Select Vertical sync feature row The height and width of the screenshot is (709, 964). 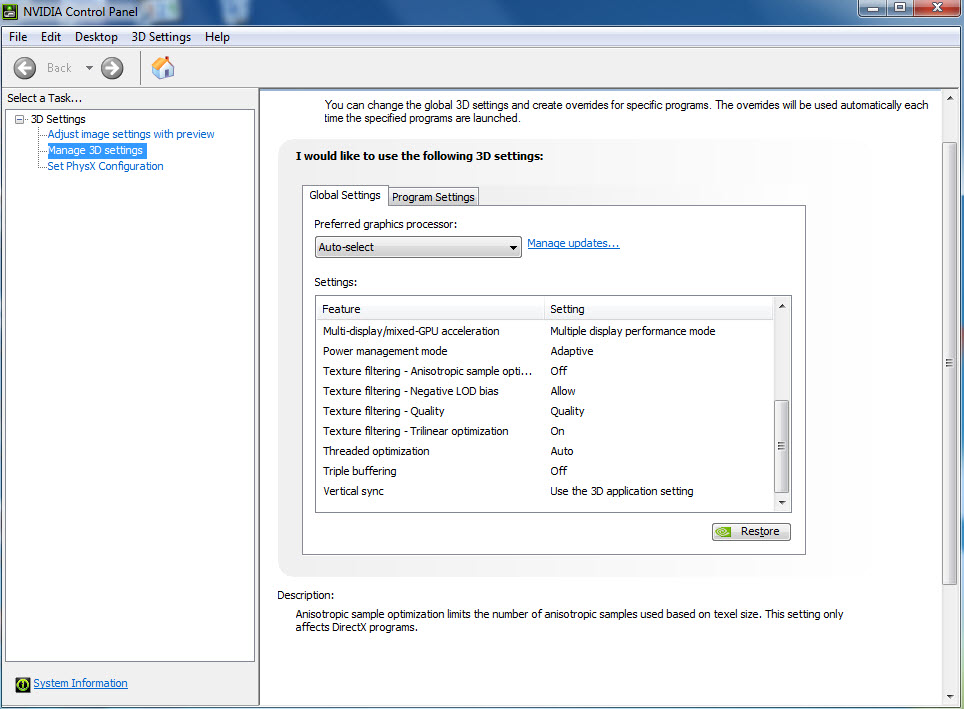click(545, 491)
